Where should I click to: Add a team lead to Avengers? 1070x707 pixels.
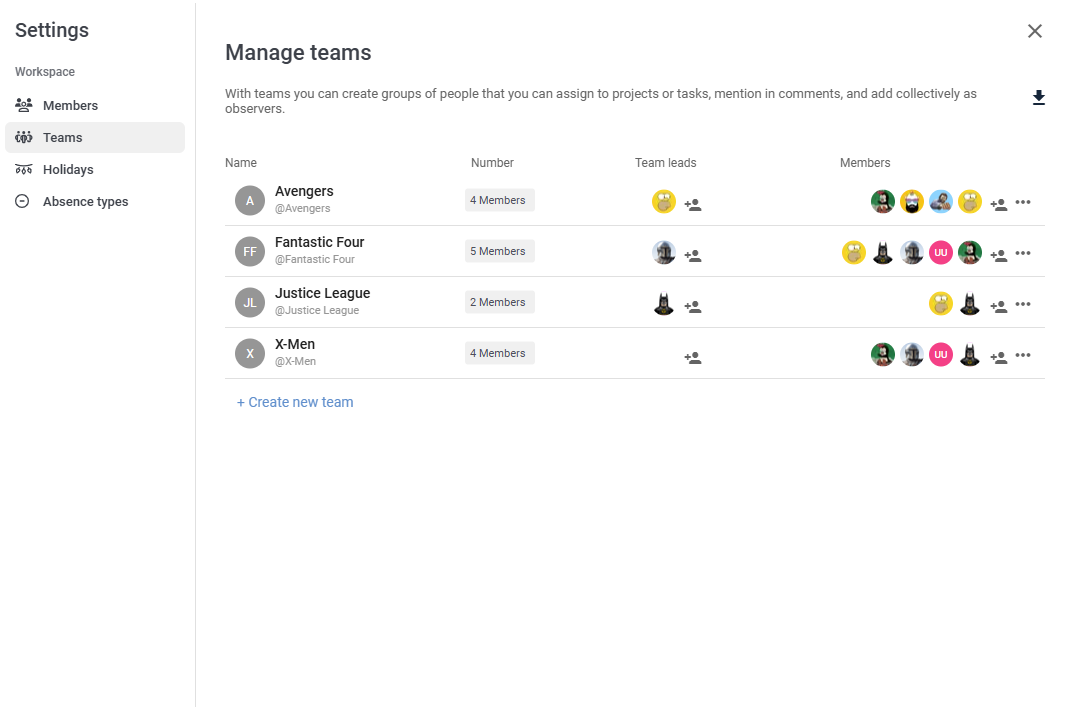pyautogui.click(x=693, y=204)
